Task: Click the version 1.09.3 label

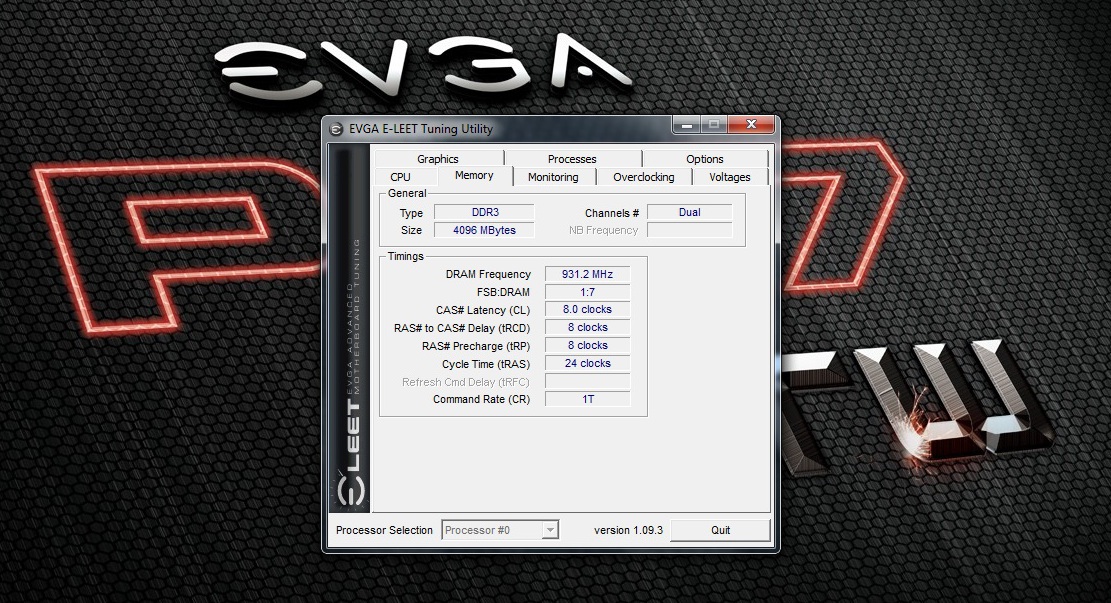Action: click(628, 530)
